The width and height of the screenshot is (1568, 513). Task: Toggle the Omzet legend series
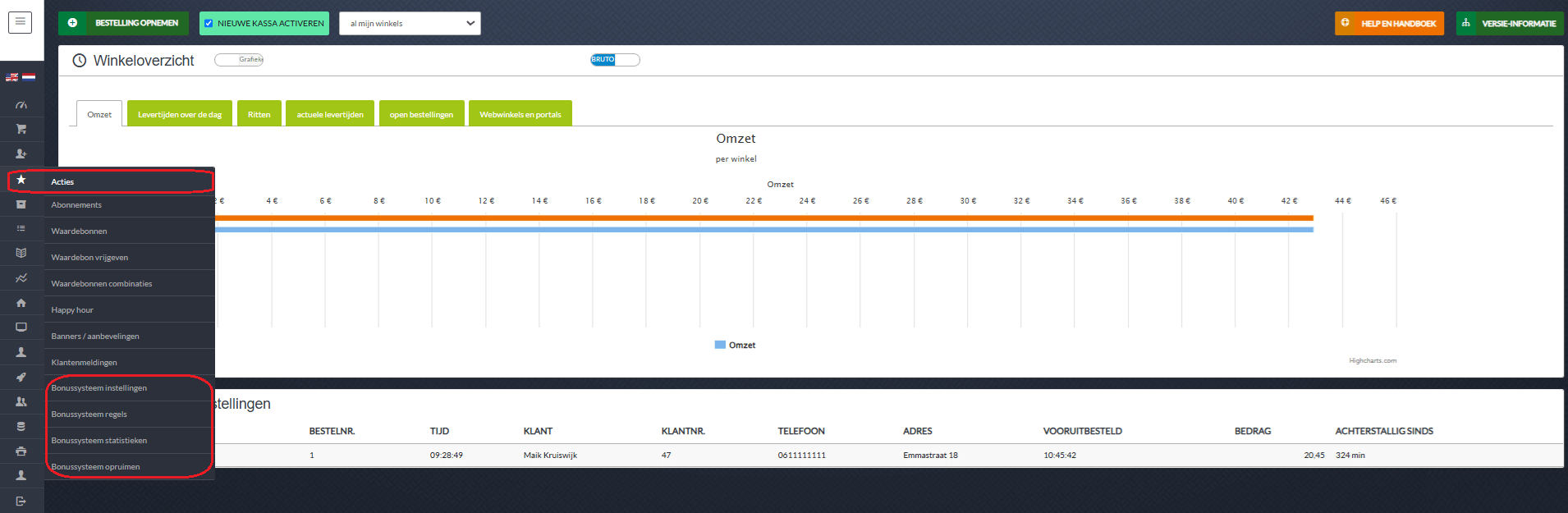(735, 346)
